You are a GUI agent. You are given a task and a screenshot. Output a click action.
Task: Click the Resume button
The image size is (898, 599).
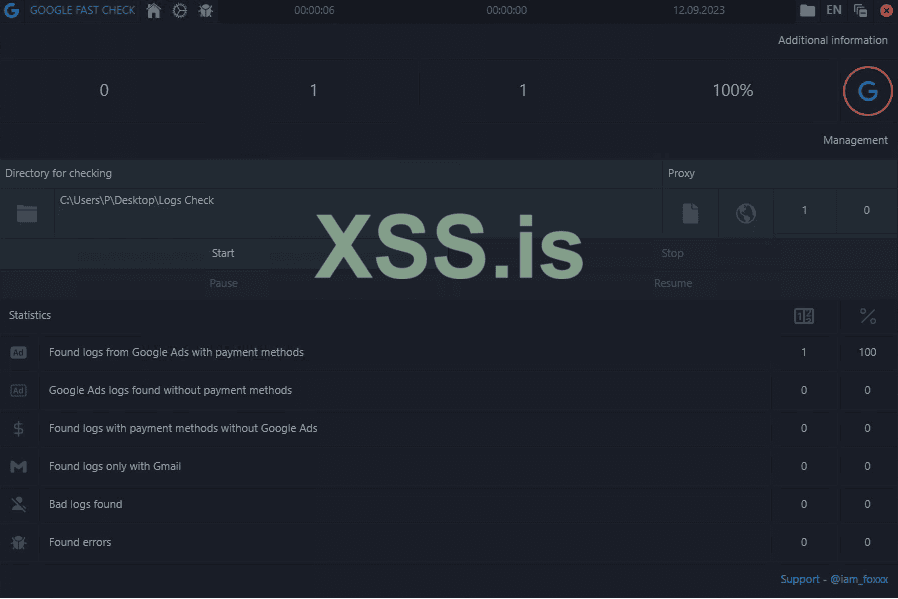tap(672, 283)
